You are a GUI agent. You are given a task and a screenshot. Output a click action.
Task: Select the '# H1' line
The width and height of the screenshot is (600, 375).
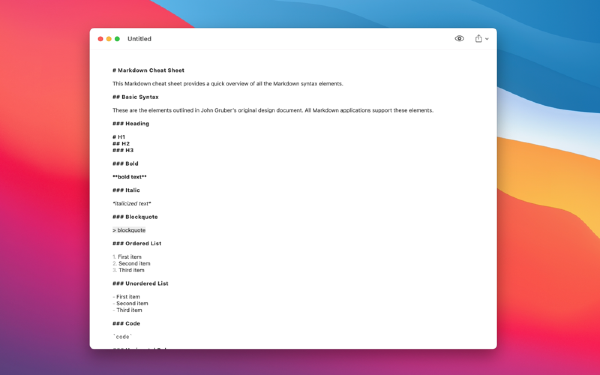point(119,137)
